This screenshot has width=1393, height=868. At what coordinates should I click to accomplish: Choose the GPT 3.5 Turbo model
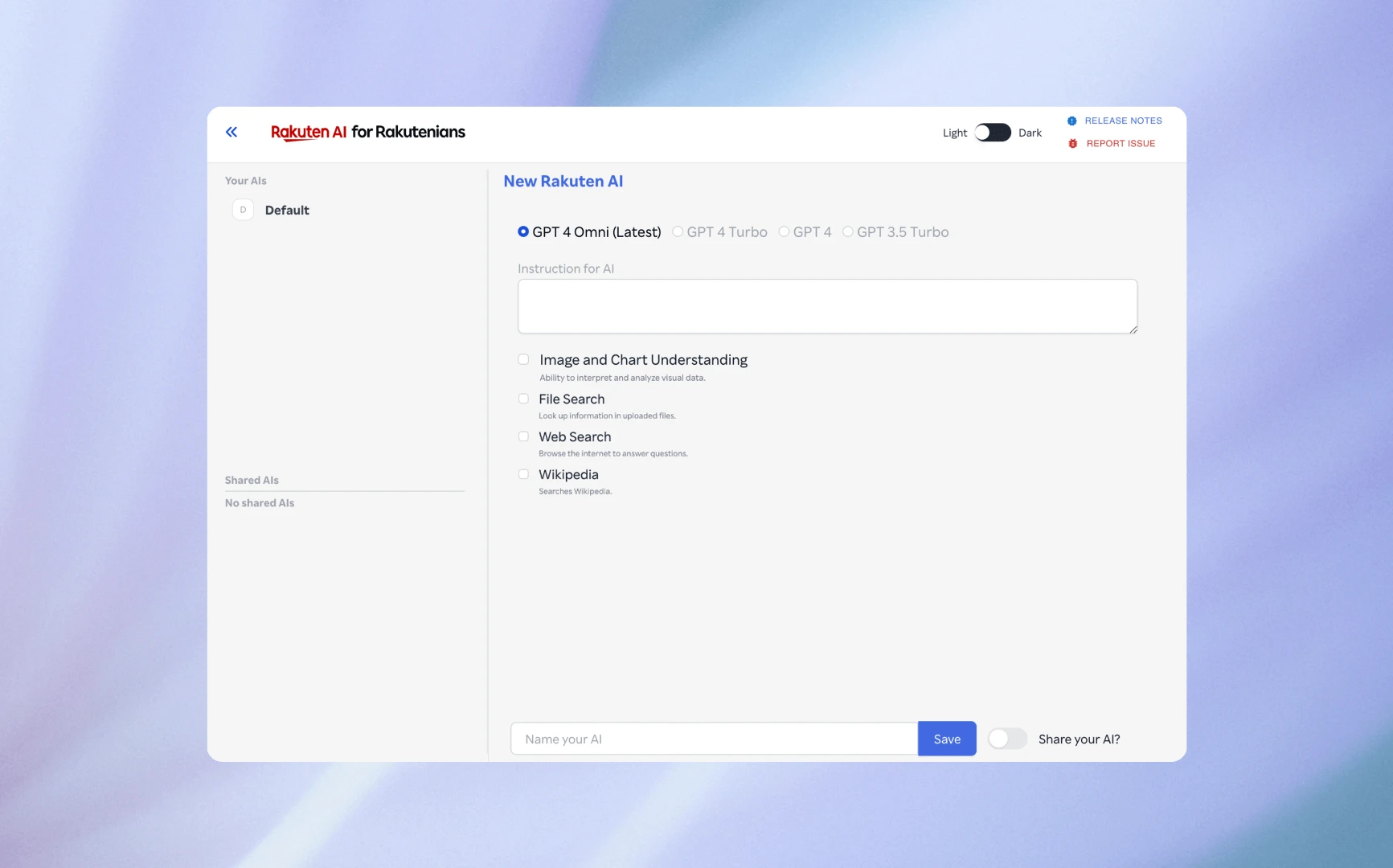tap(848, 231)
